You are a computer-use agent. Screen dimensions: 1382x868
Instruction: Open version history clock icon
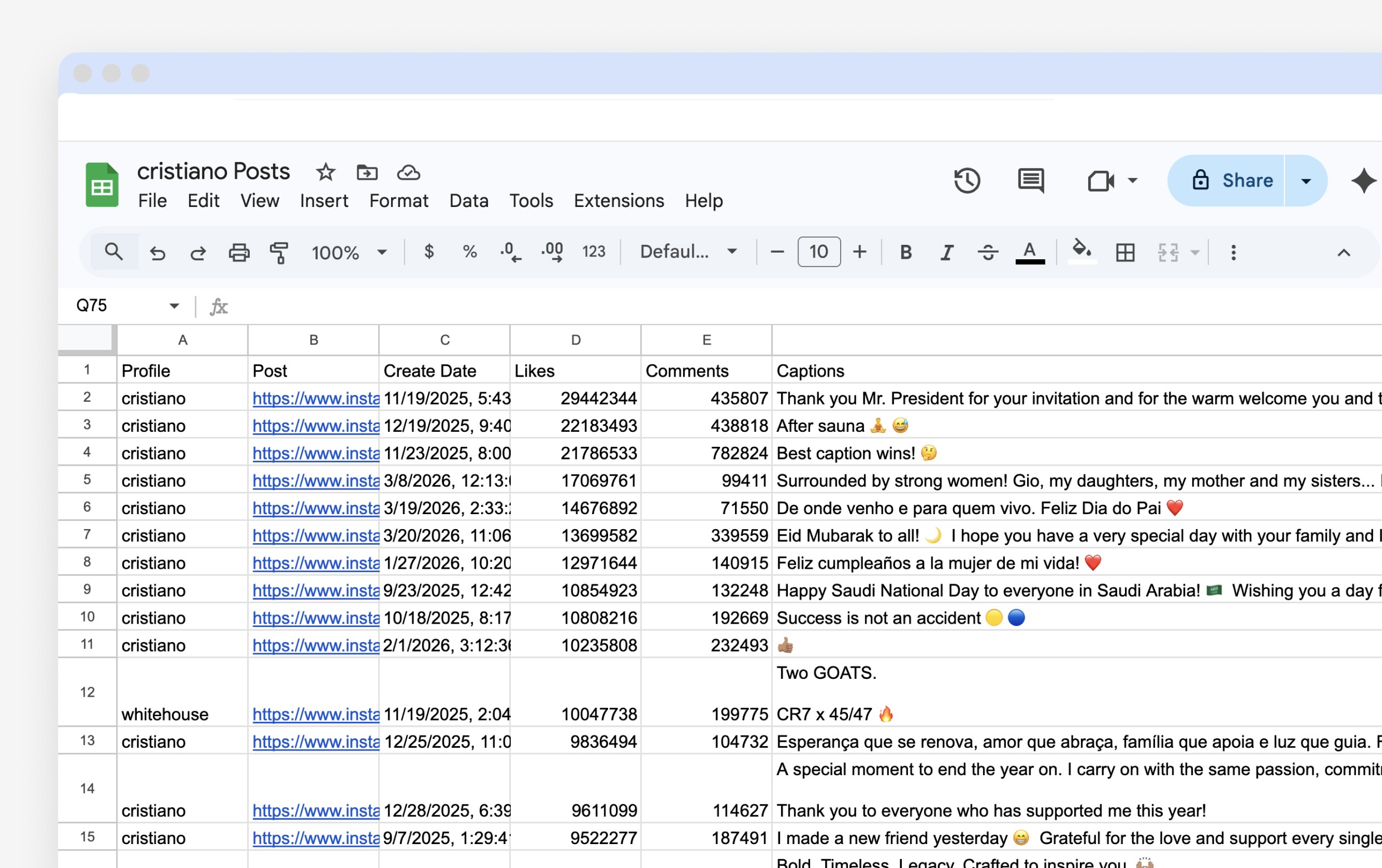coord(966,181)
